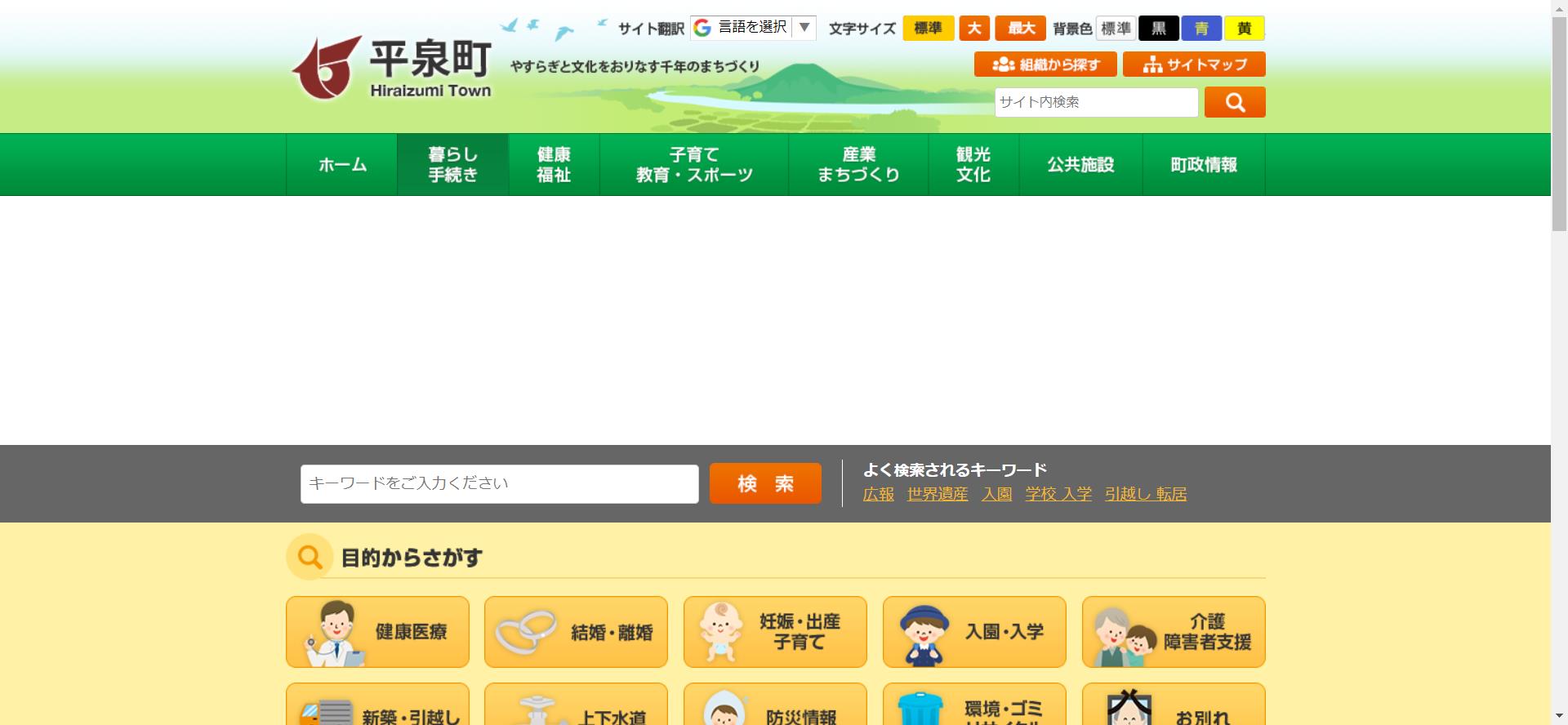
Task: Open the 妊娠・出産 子育て baby icon card
Action: point(775,632)
